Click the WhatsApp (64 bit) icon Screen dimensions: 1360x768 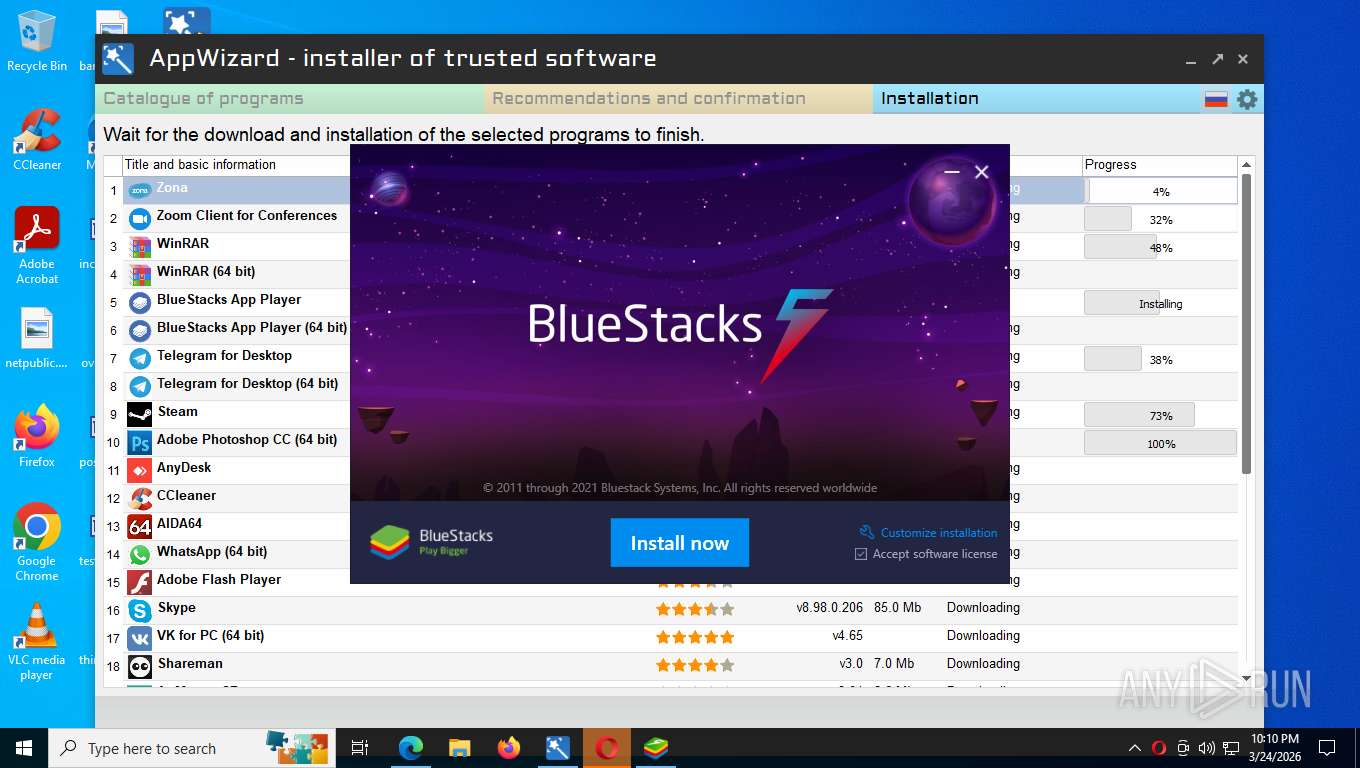(140, 554)
